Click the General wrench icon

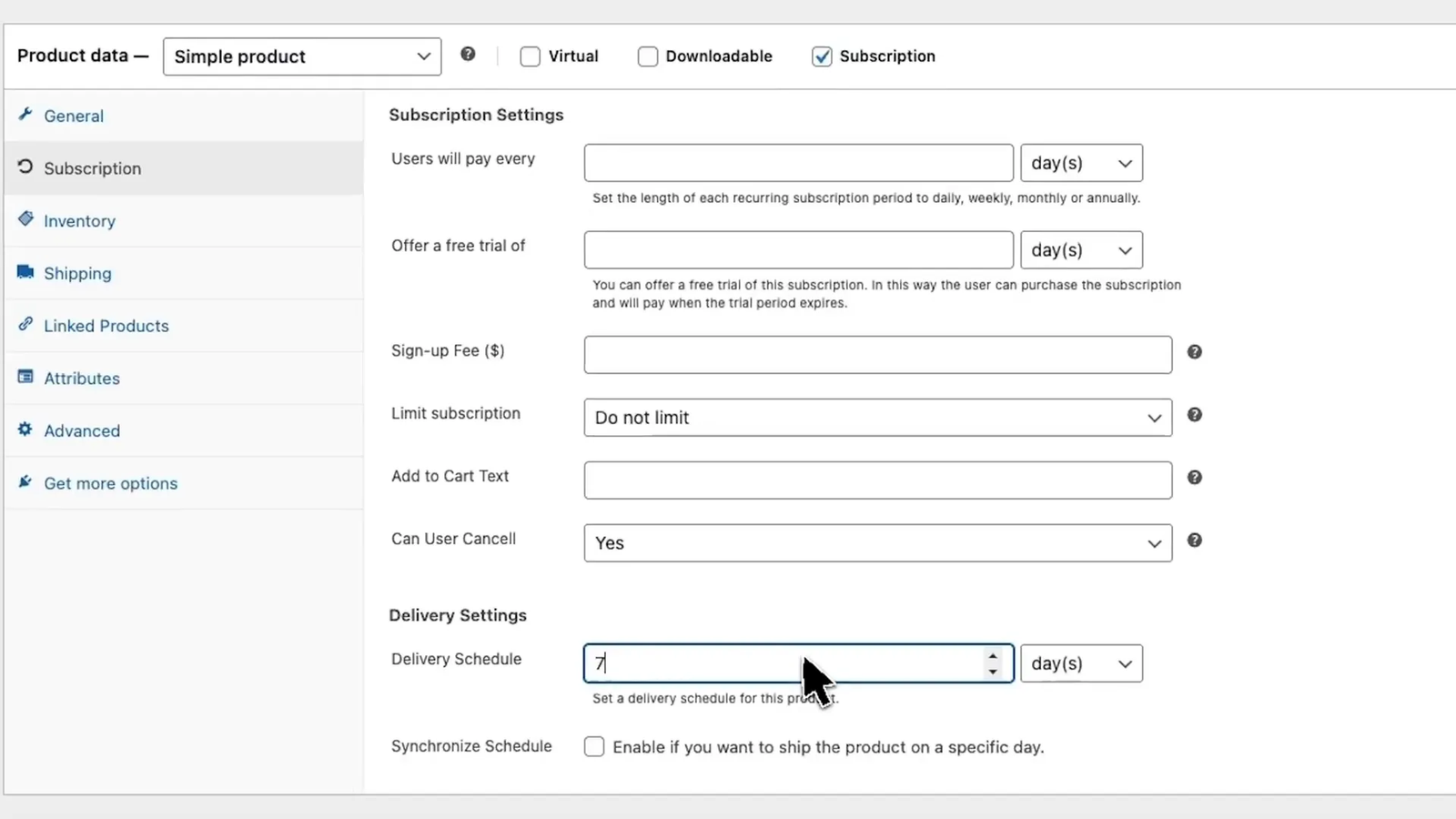pos(25,115)
